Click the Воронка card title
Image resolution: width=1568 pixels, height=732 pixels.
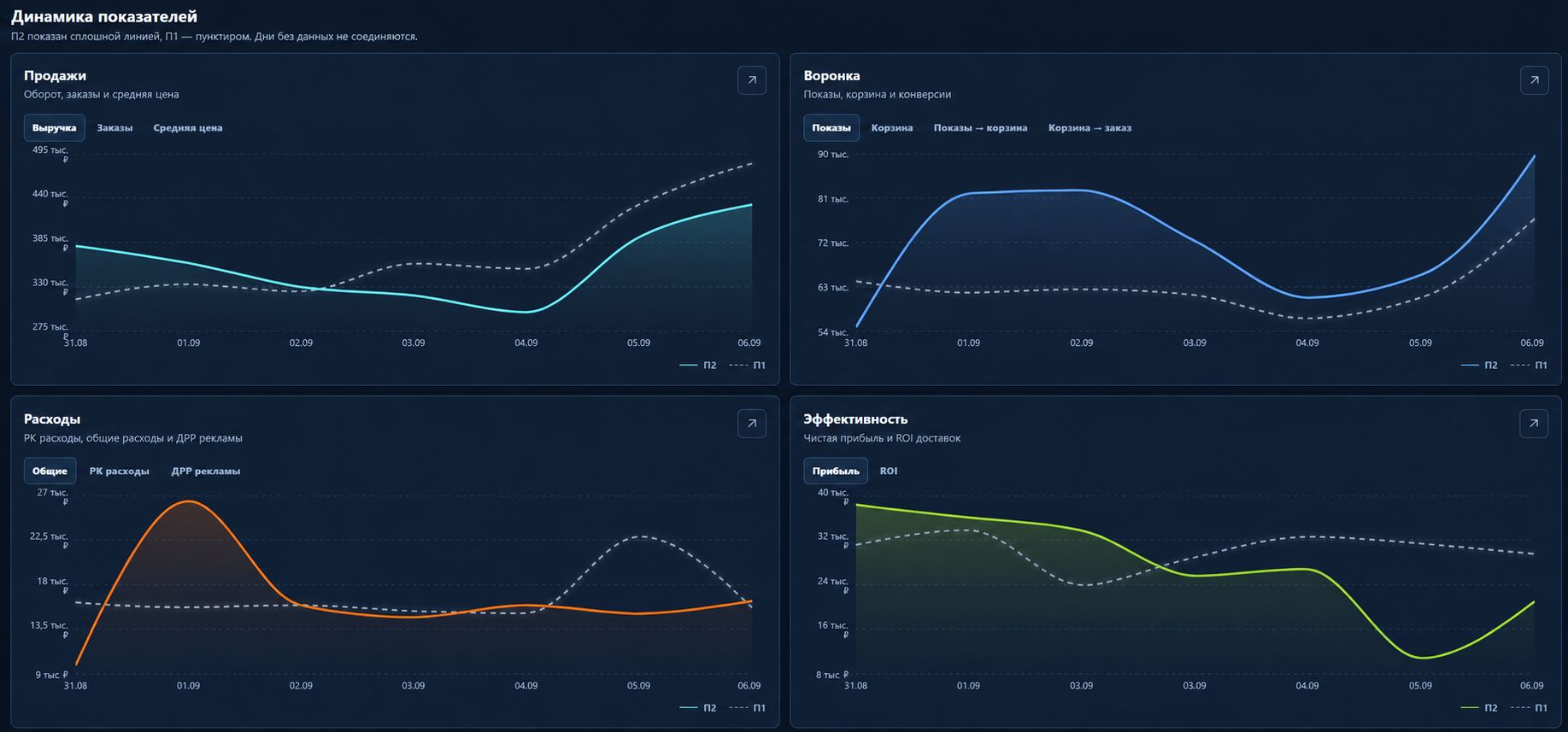pyautogui.click(x=831, y=76)
